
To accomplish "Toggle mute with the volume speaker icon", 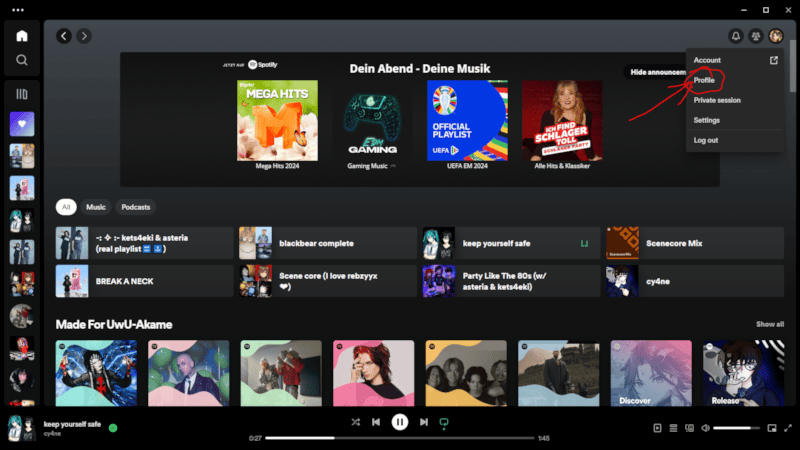I will 705,428.
